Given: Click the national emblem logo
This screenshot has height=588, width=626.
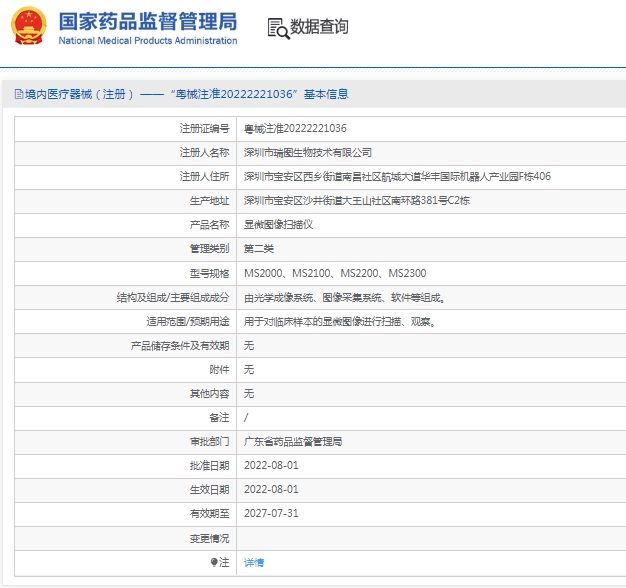Looking at the screenshot, I should click(28, 26).
